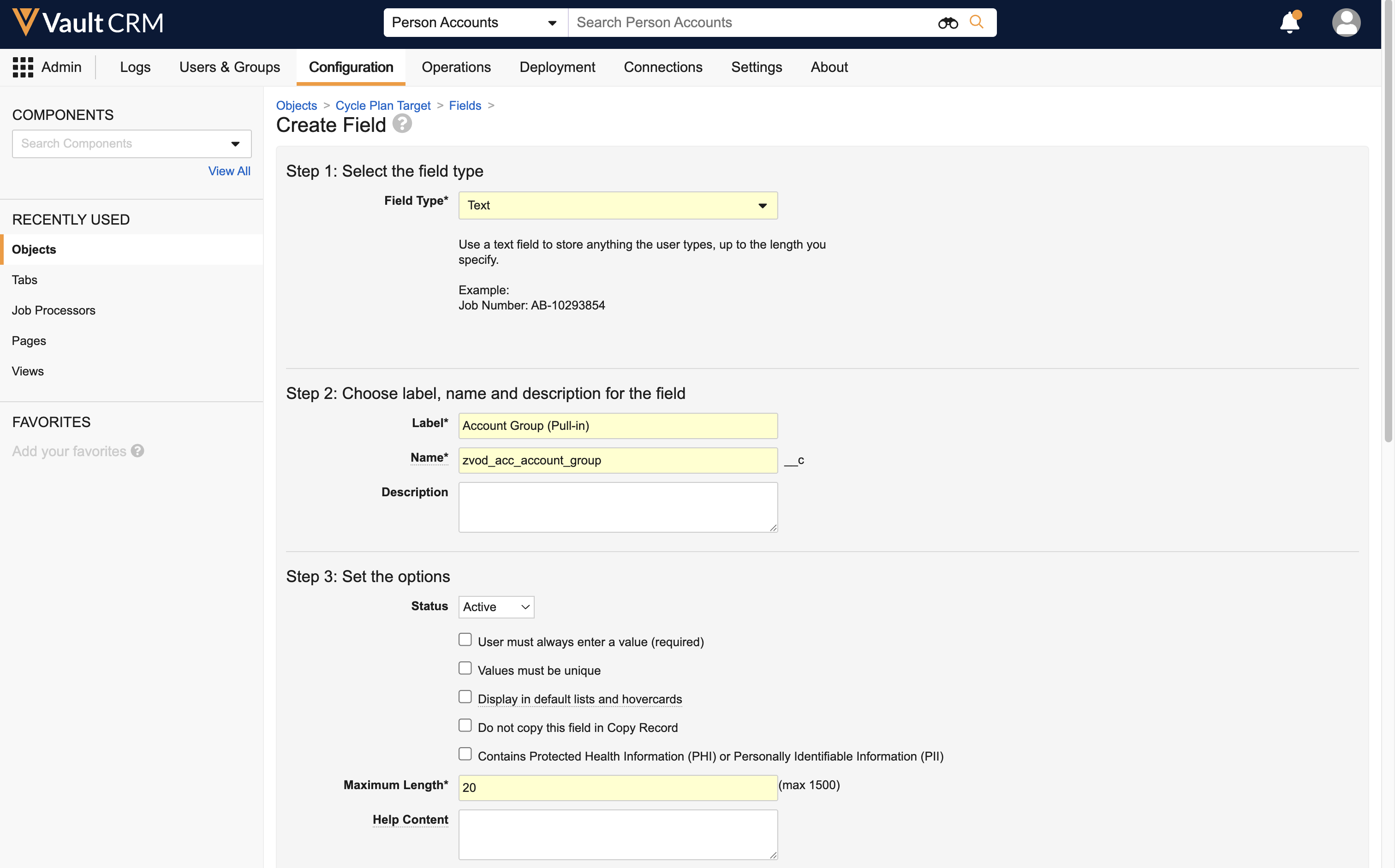Click into the Description text area
This screenshot has height=868, width=1395.
click(618, 507)
